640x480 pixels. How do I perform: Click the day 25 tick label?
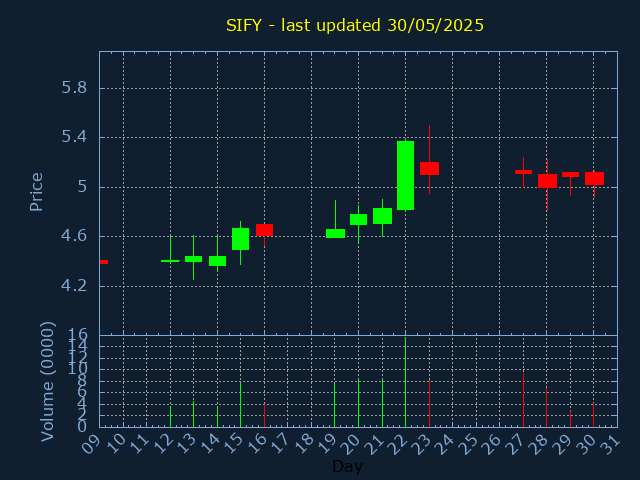click(468, 444)
